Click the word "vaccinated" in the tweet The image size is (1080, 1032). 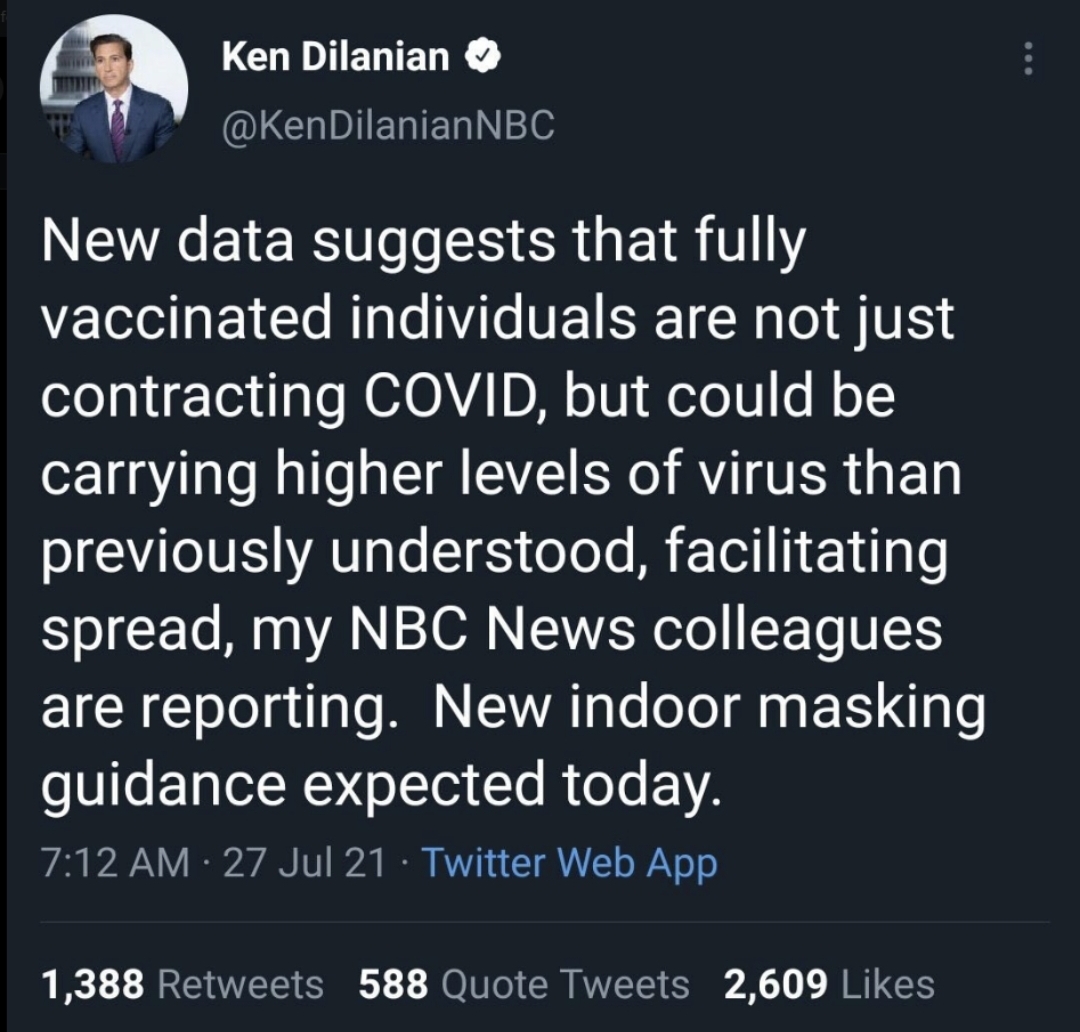(x=197, y=319)
